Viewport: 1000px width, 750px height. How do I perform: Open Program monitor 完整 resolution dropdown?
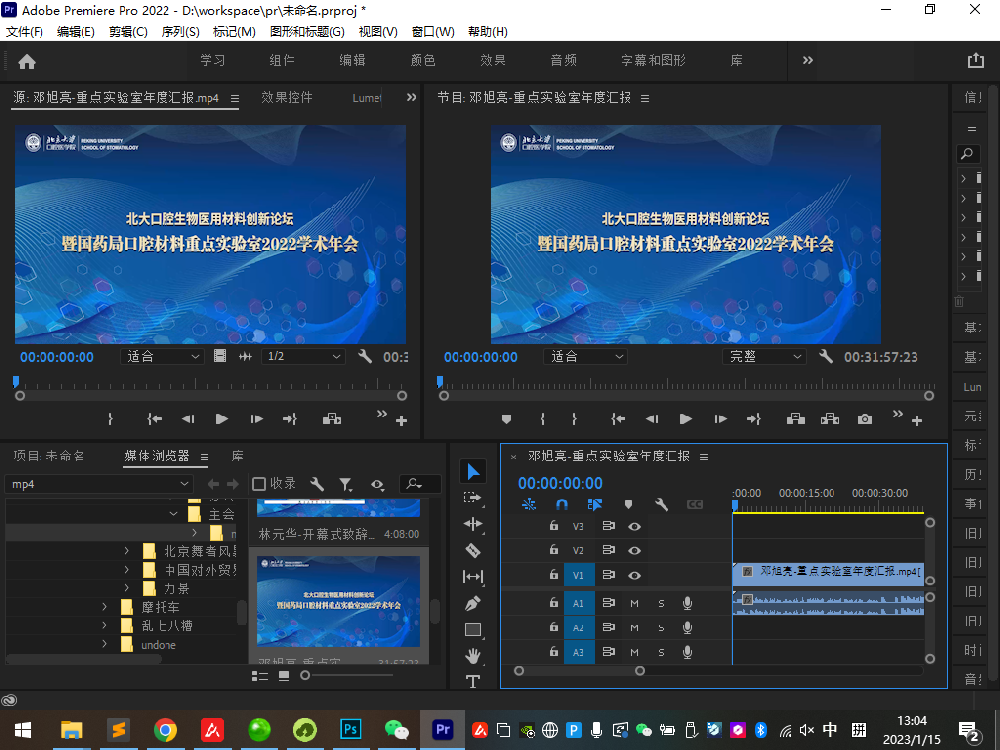tap(764, 357)
